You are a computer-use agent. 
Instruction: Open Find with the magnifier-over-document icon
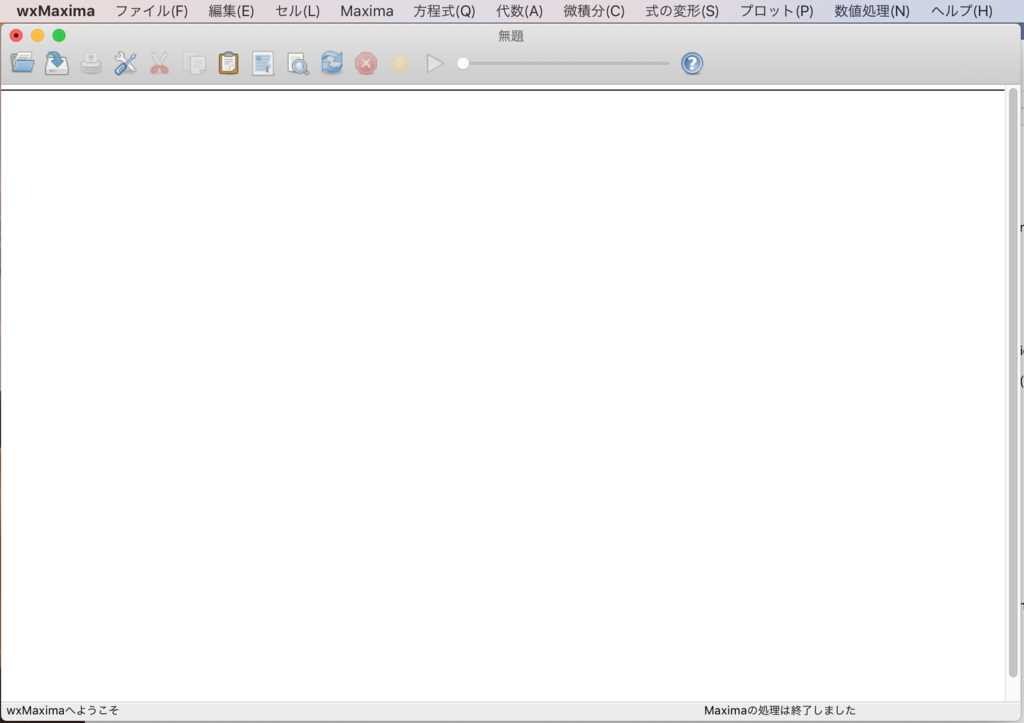pos(298,63)
